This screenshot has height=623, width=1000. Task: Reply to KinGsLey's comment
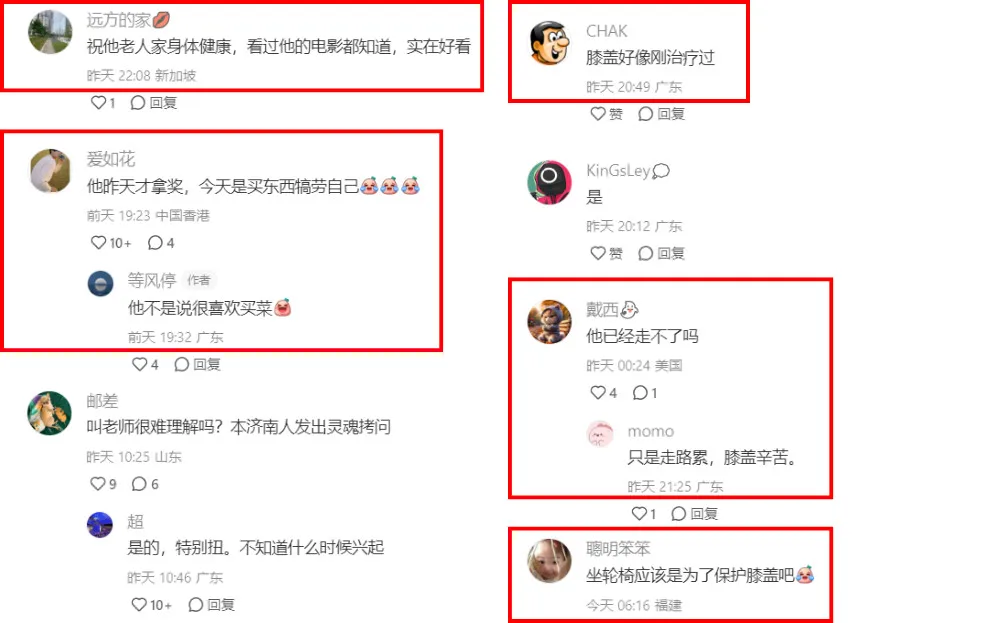pos(661,254)
